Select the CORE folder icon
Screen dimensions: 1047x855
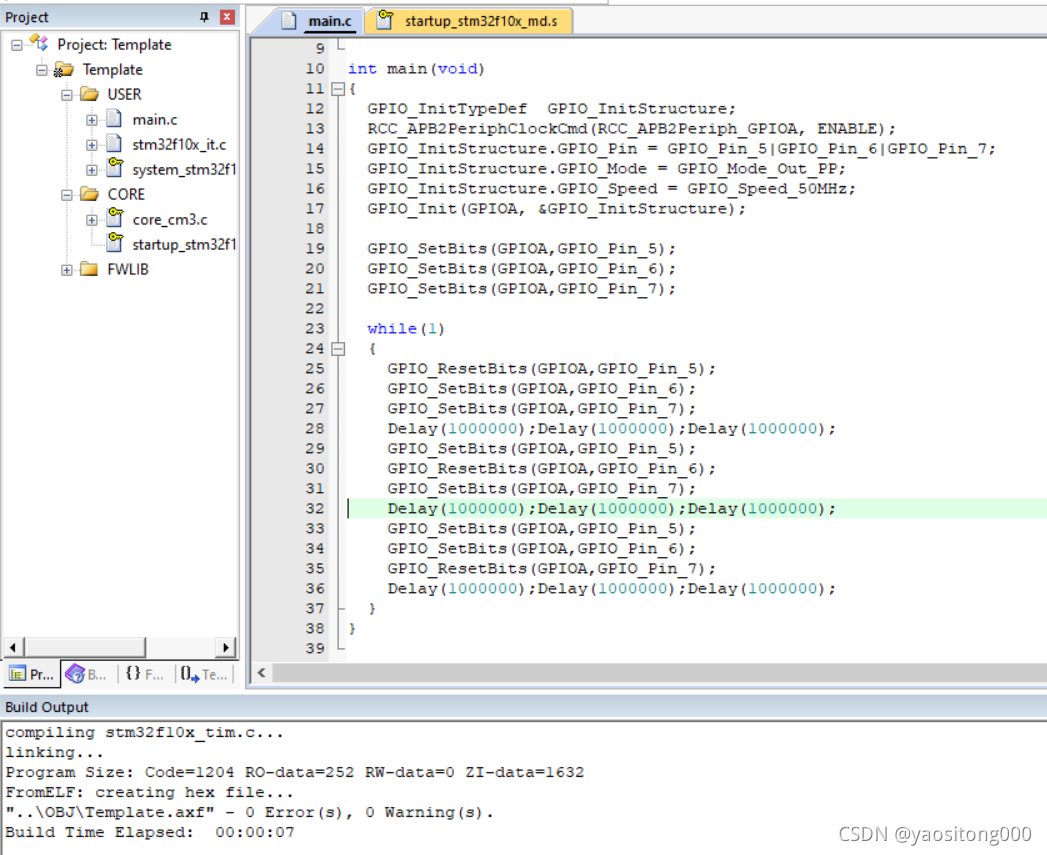click(89, 194)
